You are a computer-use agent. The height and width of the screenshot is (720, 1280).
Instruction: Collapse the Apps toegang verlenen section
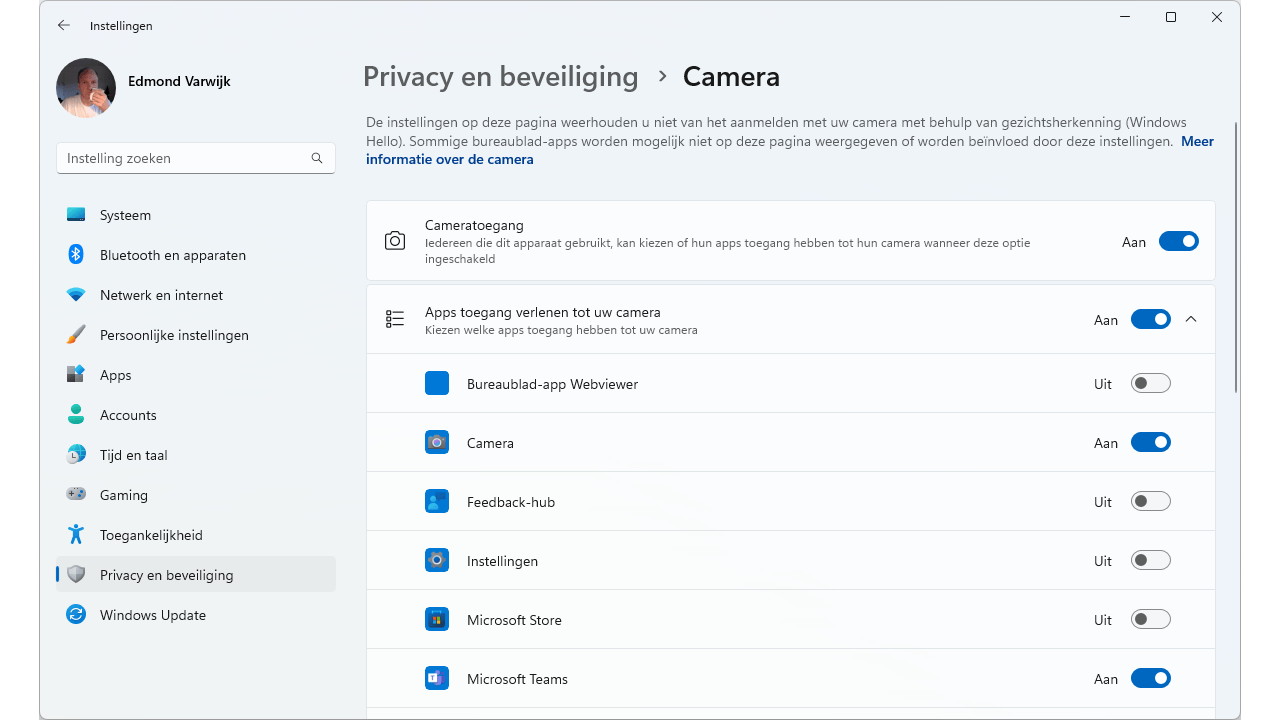coord(1190,320)
